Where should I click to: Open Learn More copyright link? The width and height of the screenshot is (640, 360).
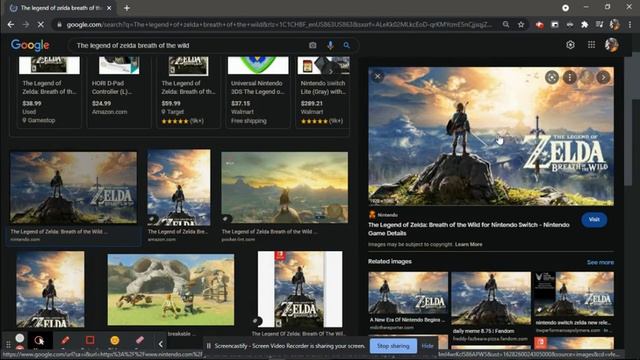[469, 244]
